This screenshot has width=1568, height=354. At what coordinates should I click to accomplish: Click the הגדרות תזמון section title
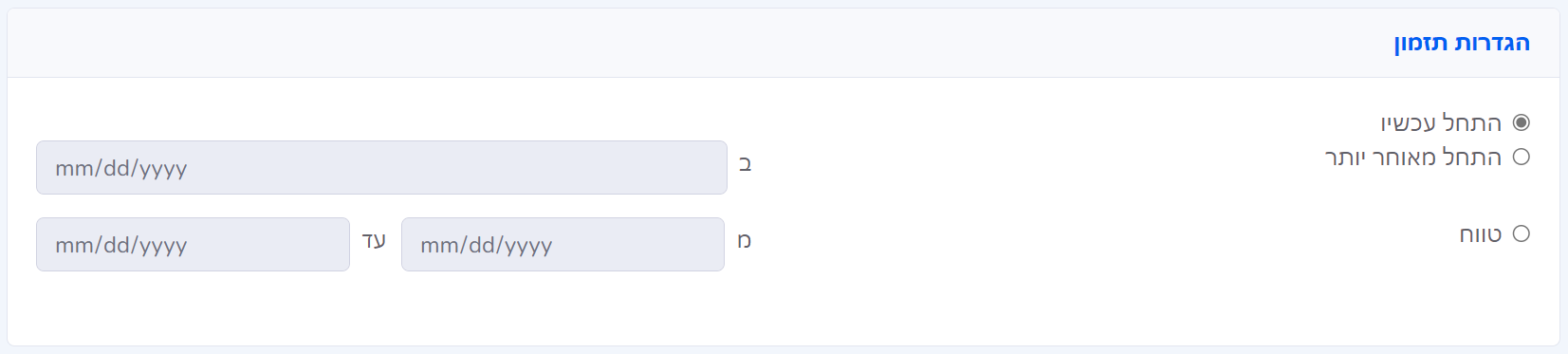1462,43
